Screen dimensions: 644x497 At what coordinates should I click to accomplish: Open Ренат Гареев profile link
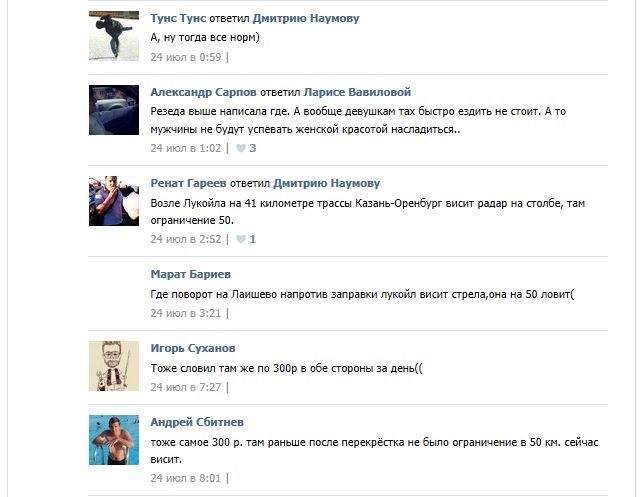tap(188, 183)
